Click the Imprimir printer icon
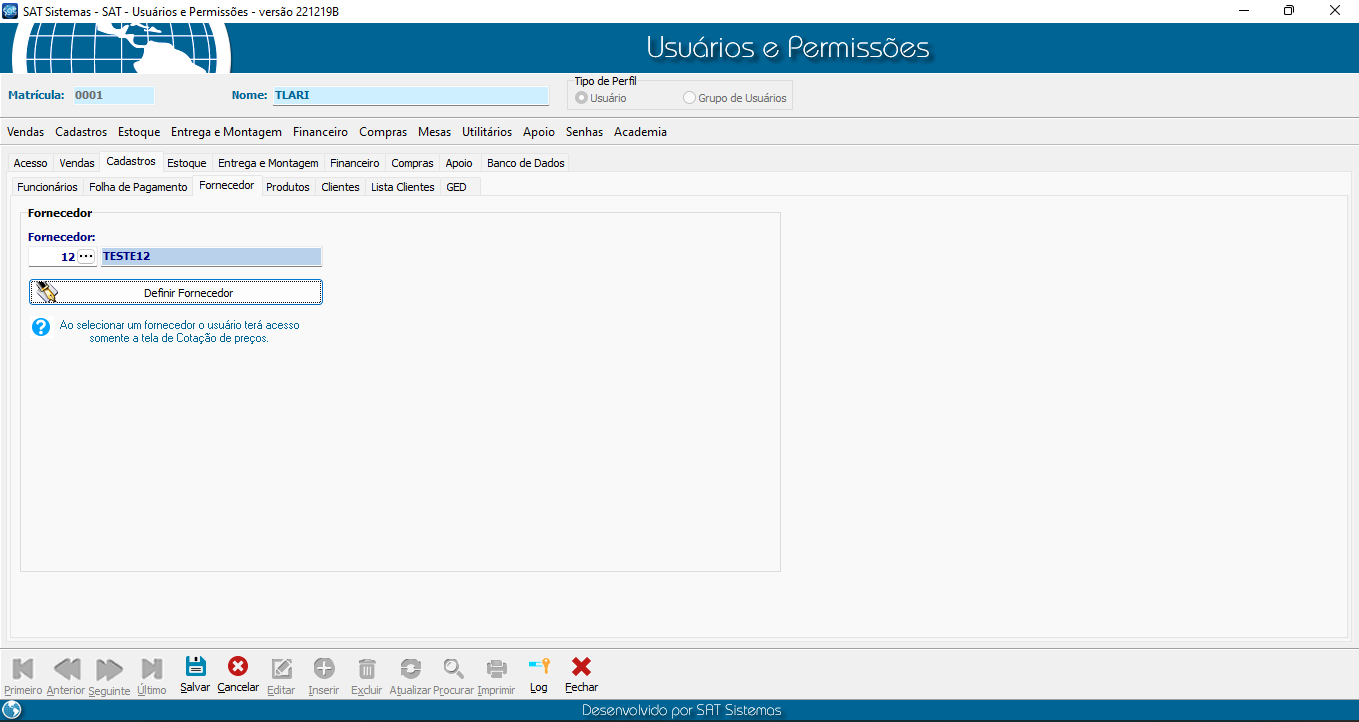This screenshot has height=722, width=1359. [496, 669]
